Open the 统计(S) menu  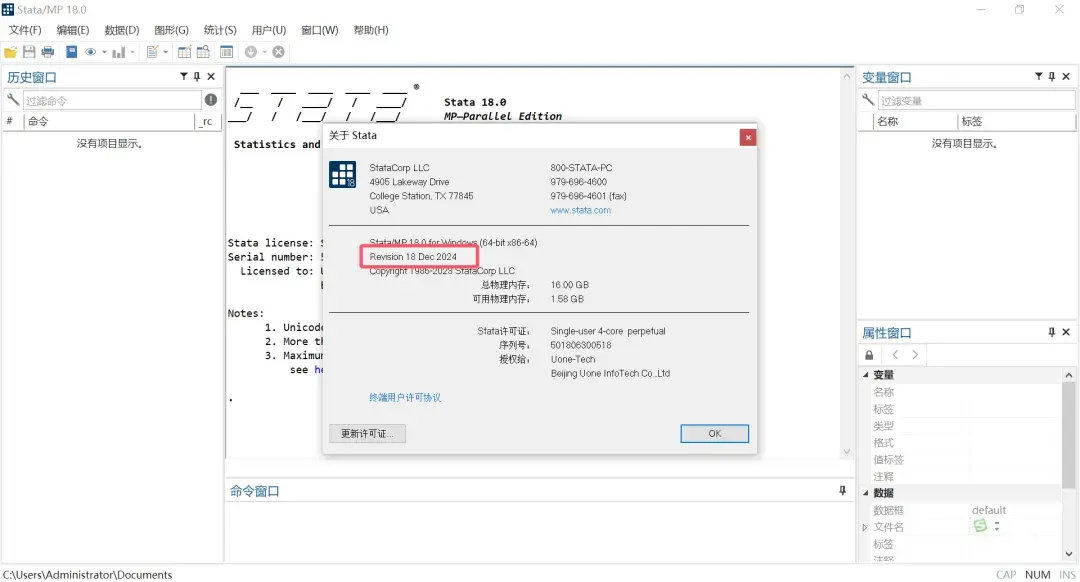tap(219, 30)
